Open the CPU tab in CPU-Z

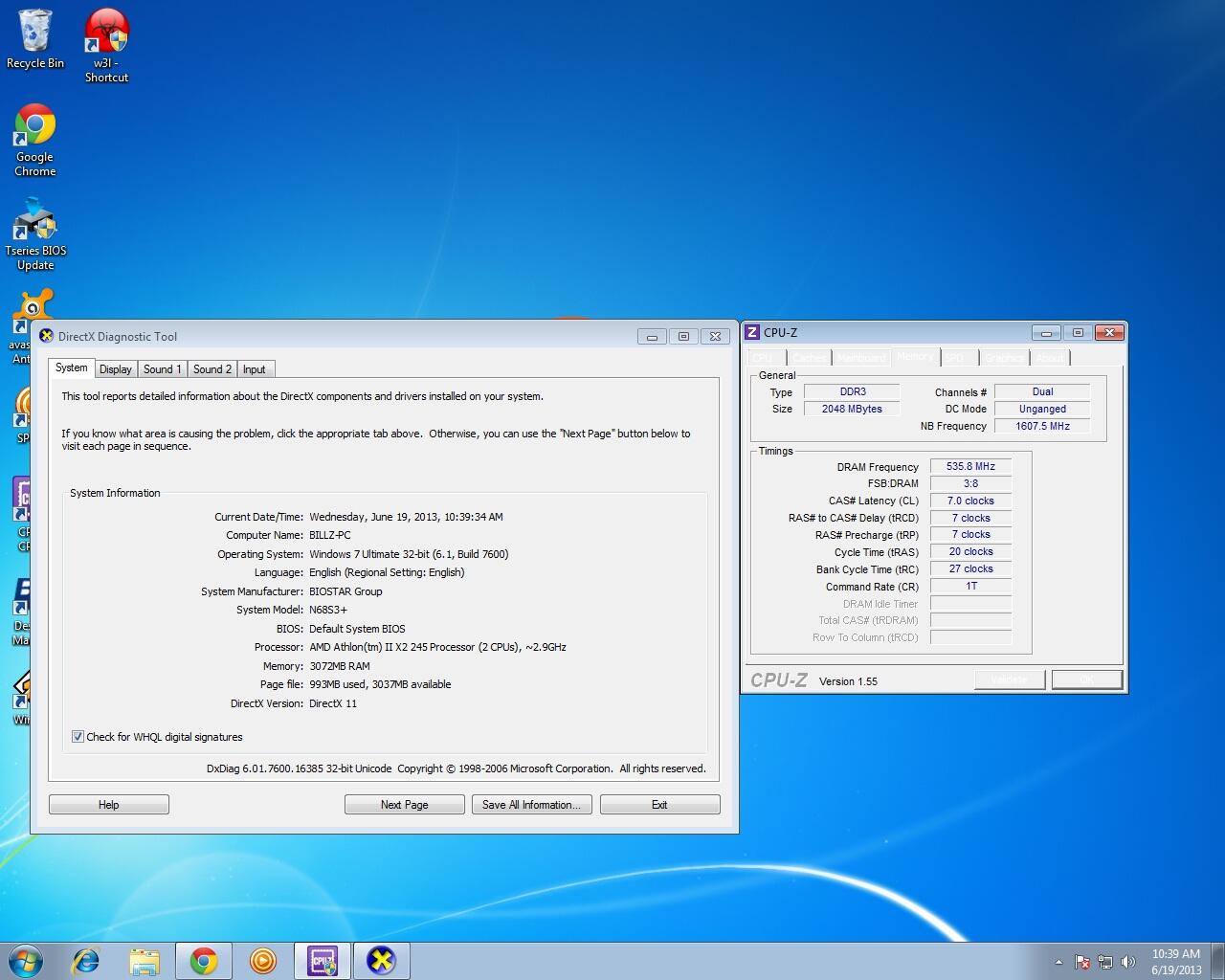(x=764, y=358)
